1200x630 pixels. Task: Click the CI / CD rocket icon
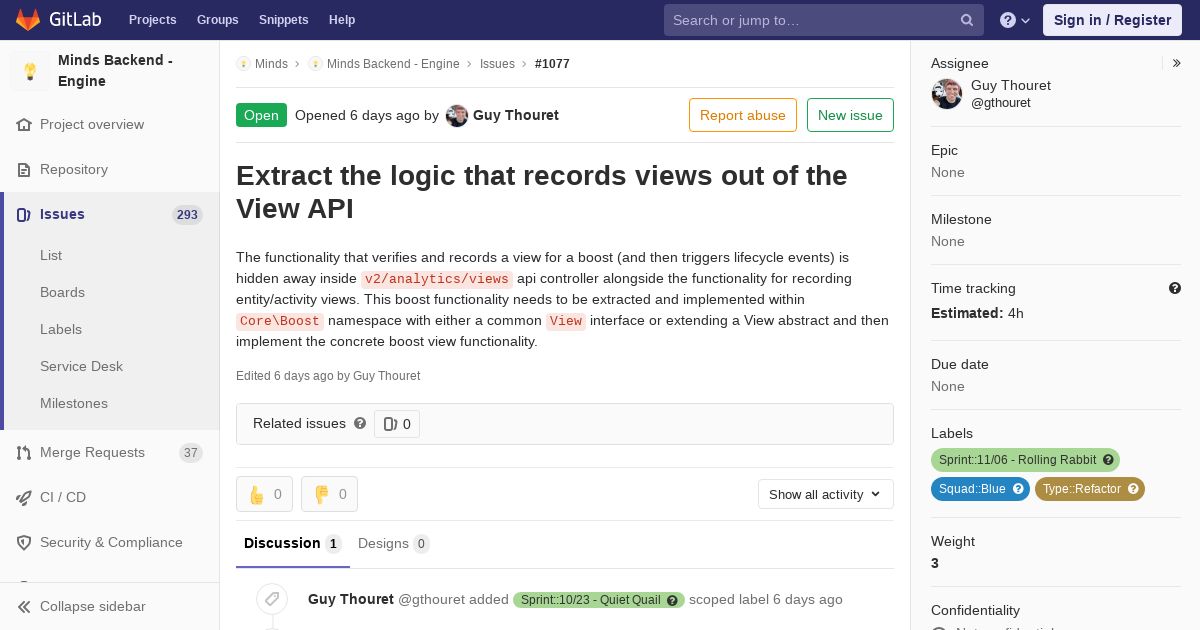coord(24,498)
